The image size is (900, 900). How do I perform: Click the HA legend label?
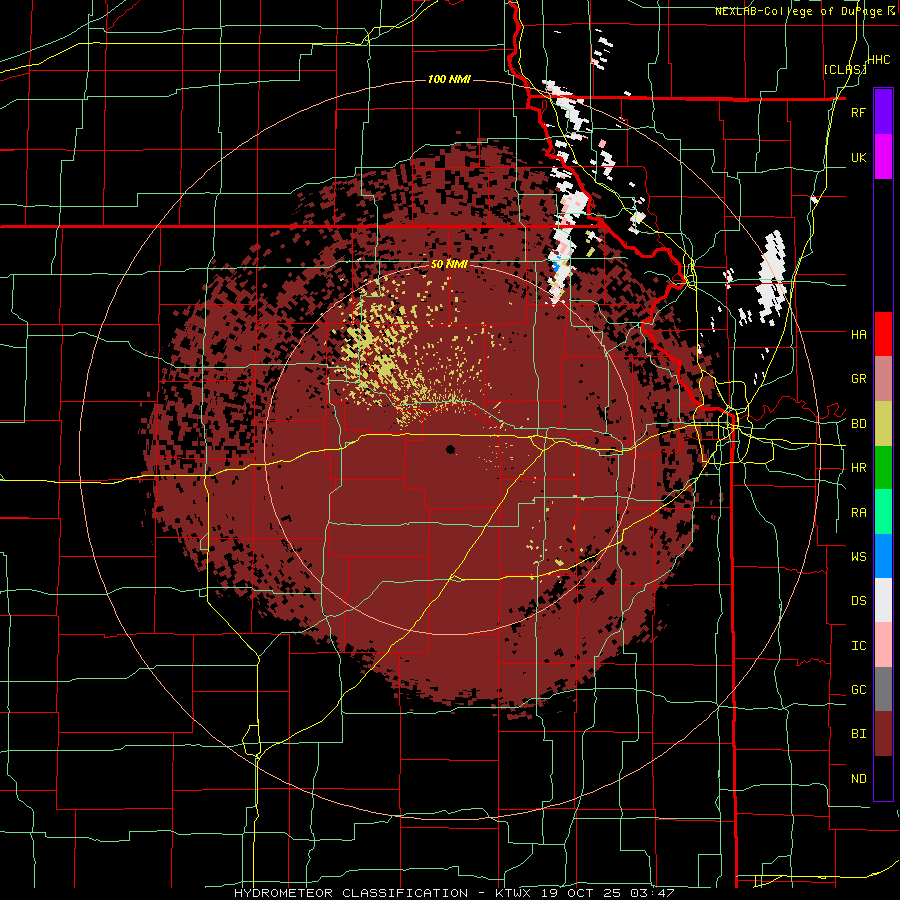(858, 334)
